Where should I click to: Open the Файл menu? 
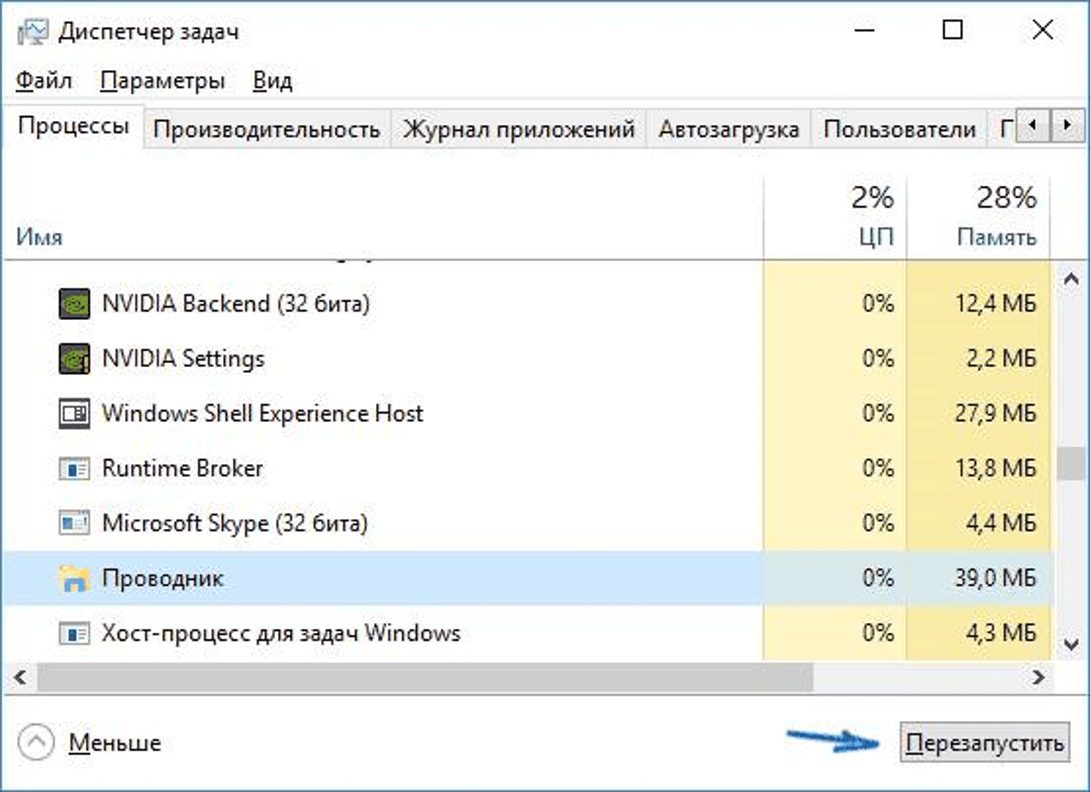(44, 81)
